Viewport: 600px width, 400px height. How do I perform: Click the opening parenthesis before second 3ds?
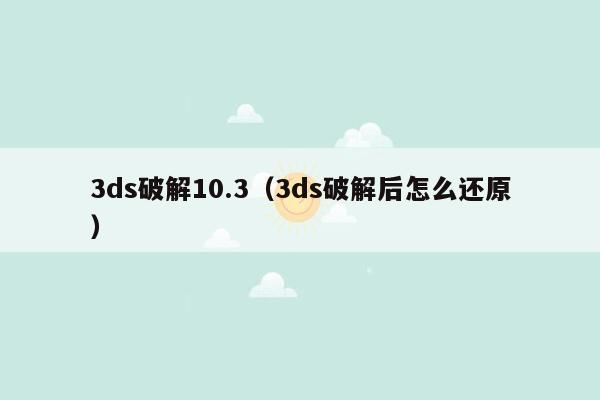(269, 189)
